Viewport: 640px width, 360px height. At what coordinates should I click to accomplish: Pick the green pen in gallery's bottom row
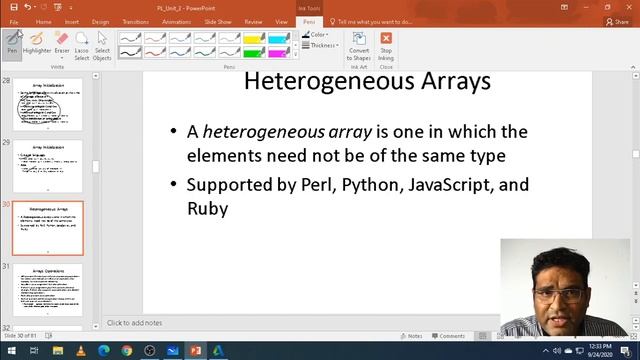(x=205, y=52)
